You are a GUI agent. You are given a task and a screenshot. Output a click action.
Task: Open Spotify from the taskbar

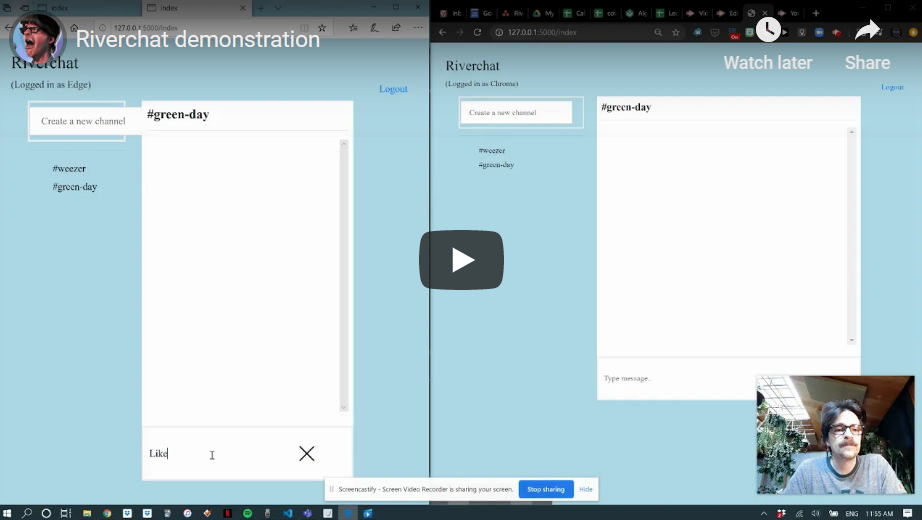click(x=248, y=513)
